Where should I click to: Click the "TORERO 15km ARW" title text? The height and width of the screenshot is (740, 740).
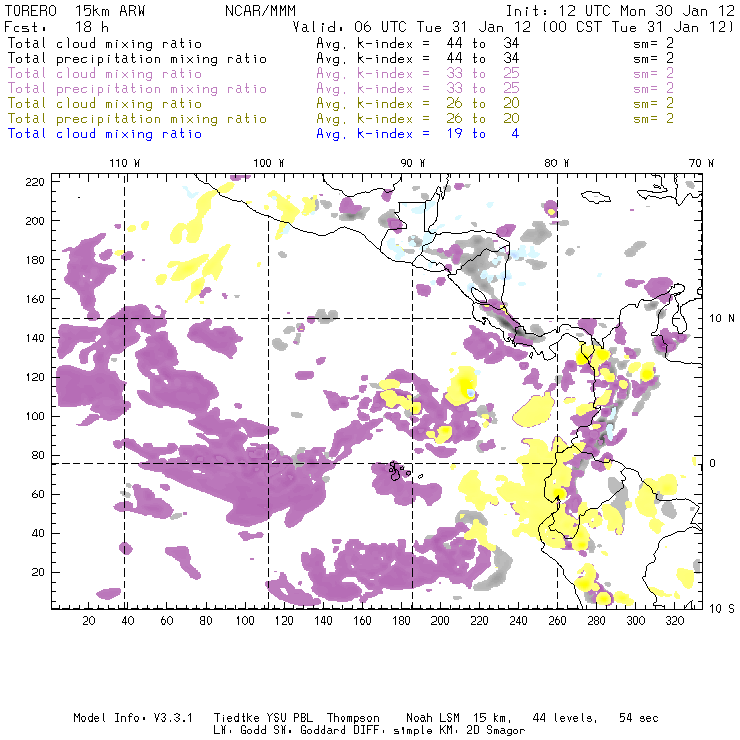[x=75, y=11]
